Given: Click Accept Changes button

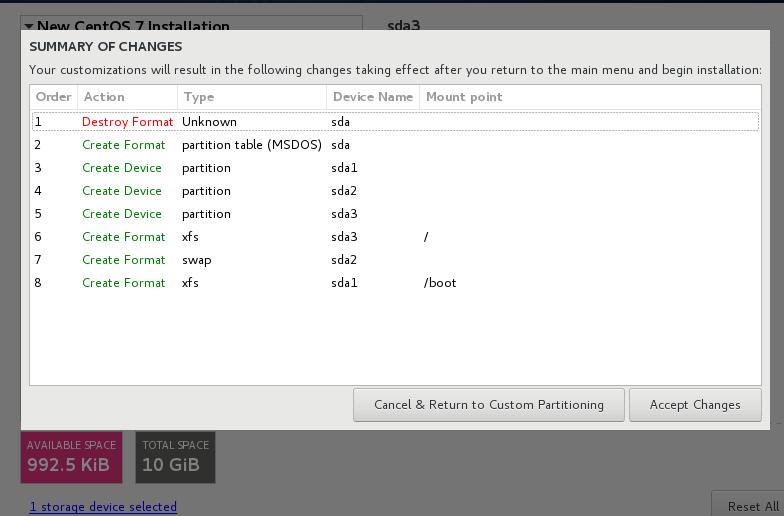Looking at the screenshot, I should (695, 405).
